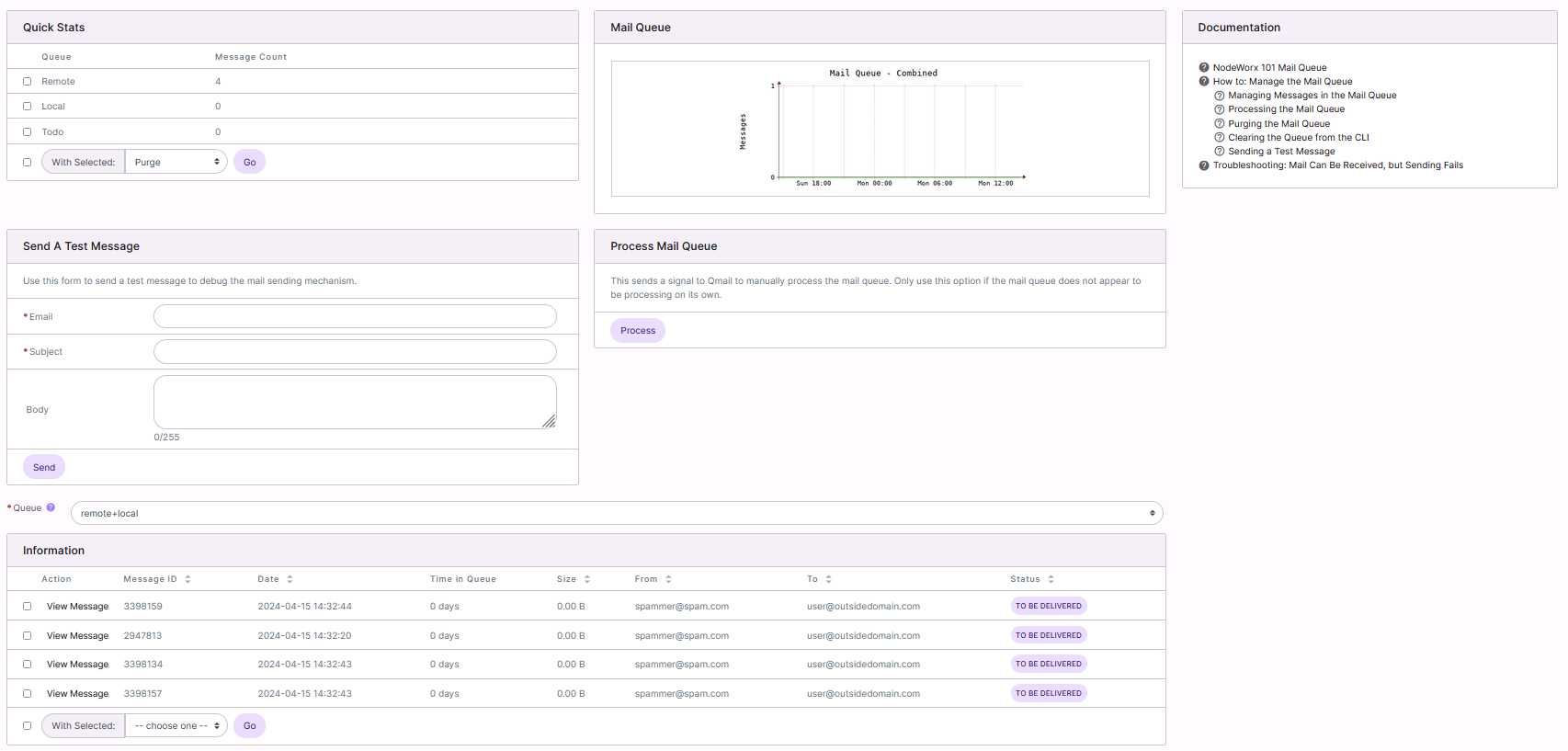Sort table by Status arrows
This screenshot has height=751, width=1568.
click(x=1051, y=579)
